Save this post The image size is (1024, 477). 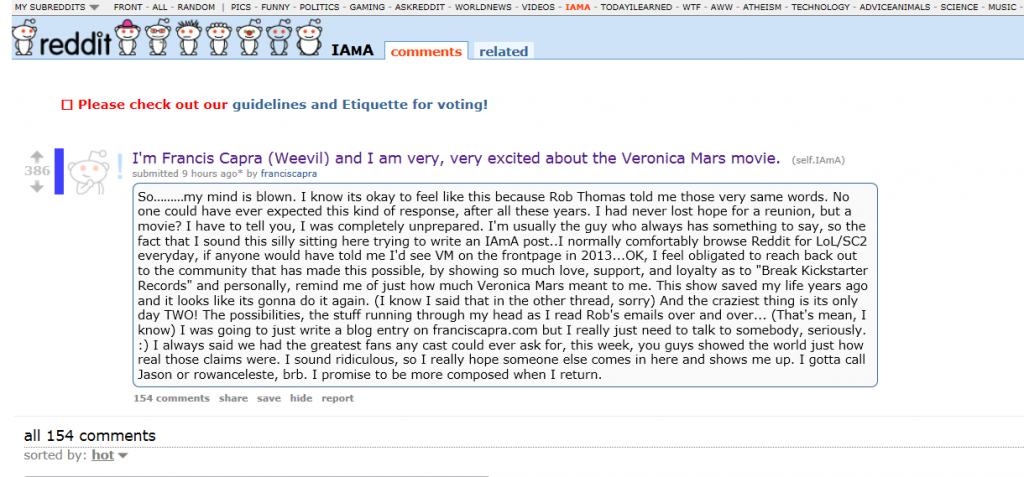(269, 398)
